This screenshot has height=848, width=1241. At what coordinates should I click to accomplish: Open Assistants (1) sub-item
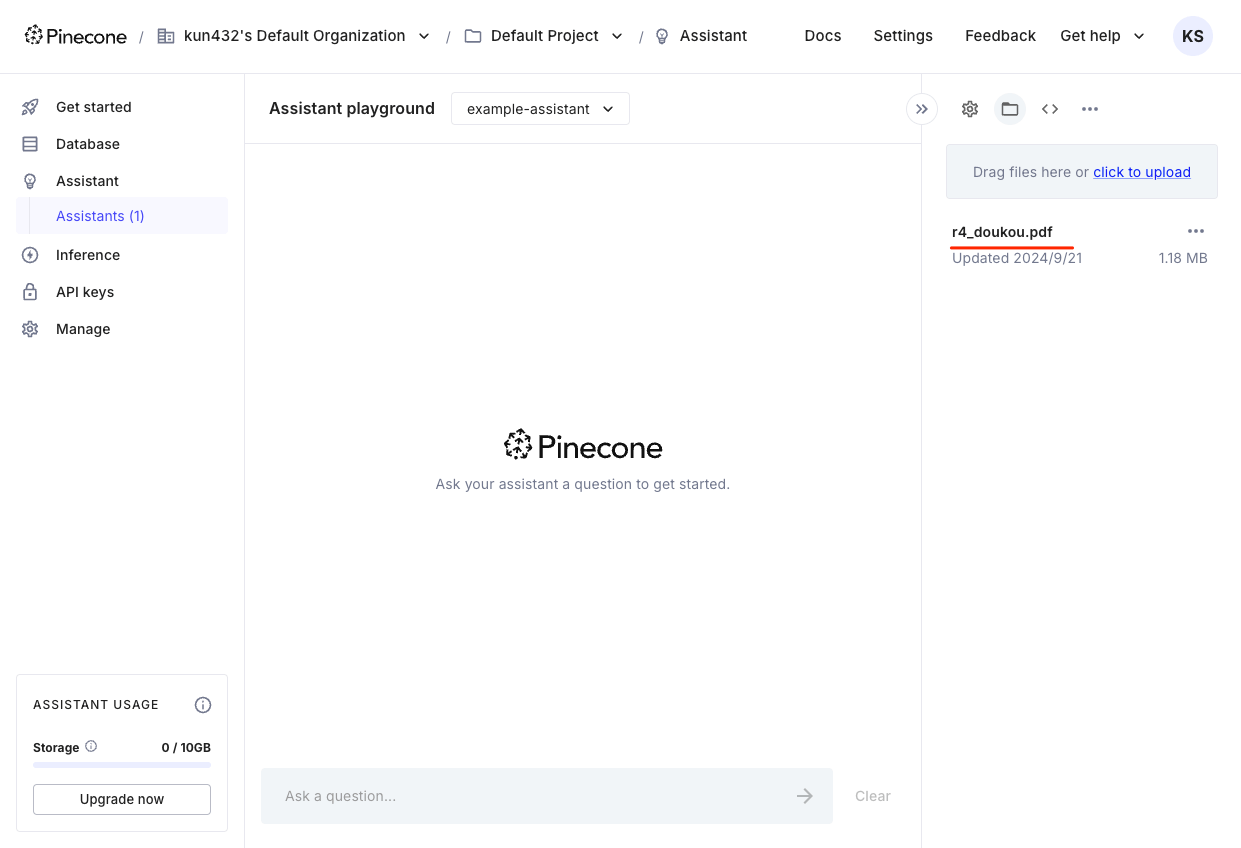pos(100,216)
